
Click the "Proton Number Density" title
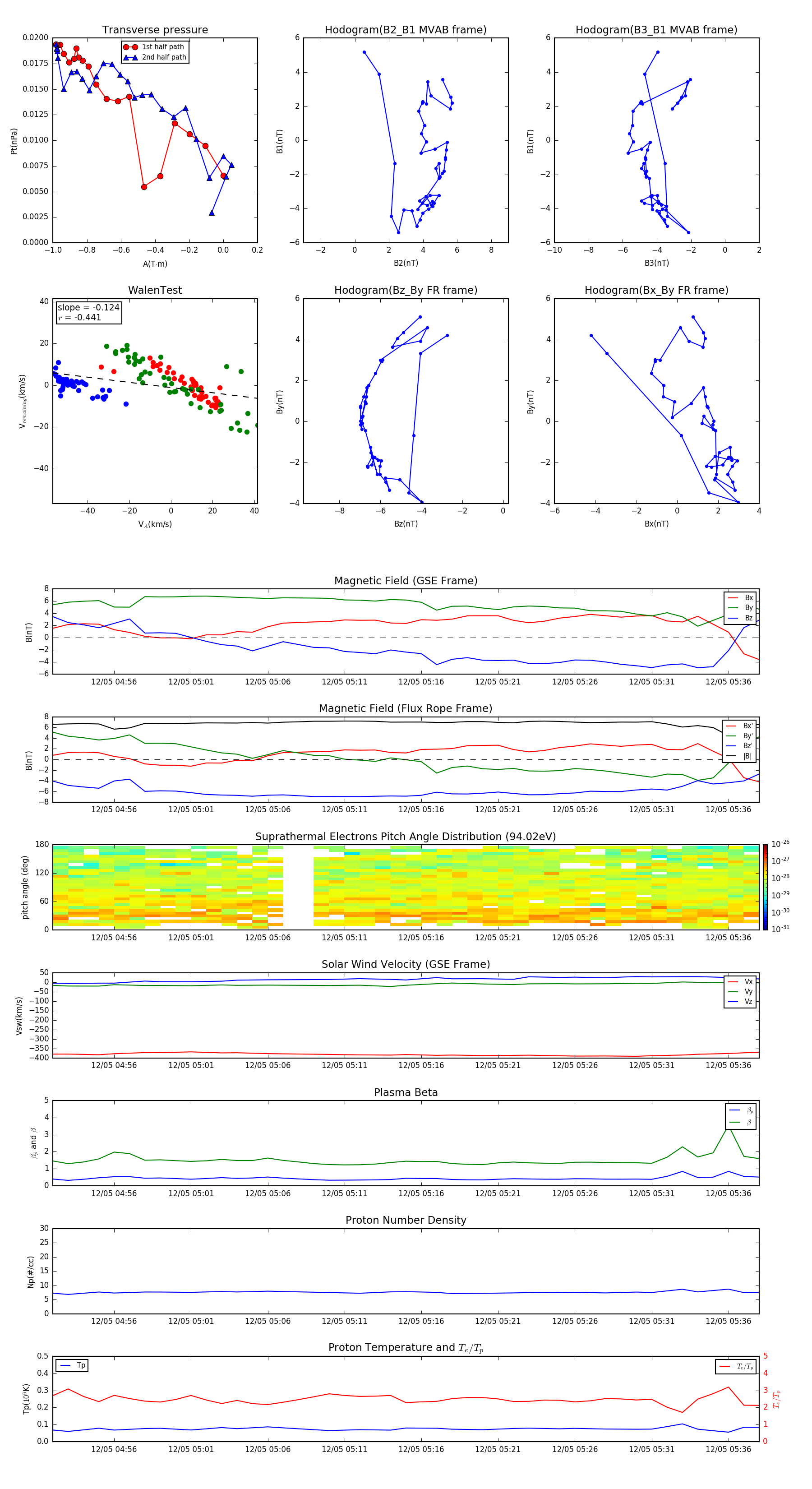click(406, 1220)
